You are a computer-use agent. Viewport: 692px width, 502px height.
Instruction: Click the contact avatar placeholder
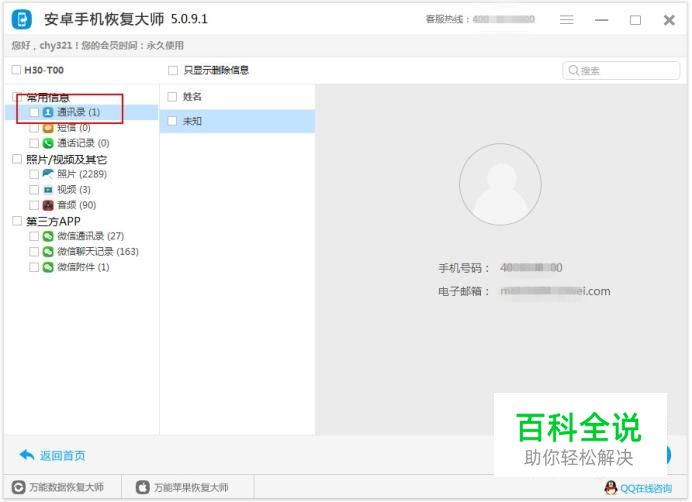(500, 184)
